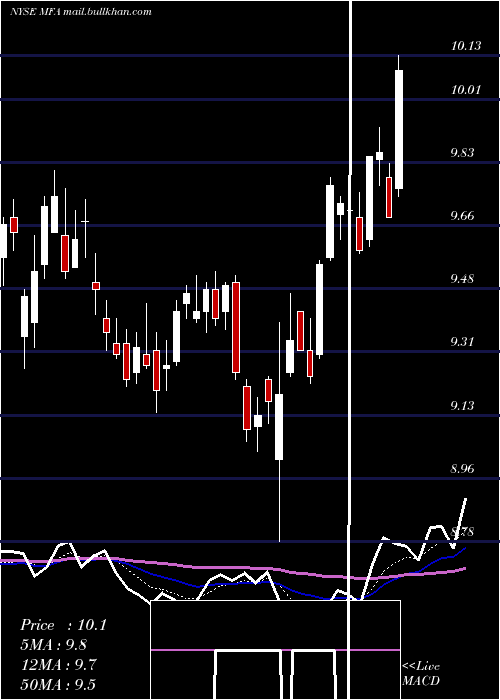Click the <<Live MACD label
Image resolution: width=500 pixels, height=700 pixels.
tap(421, 674)
